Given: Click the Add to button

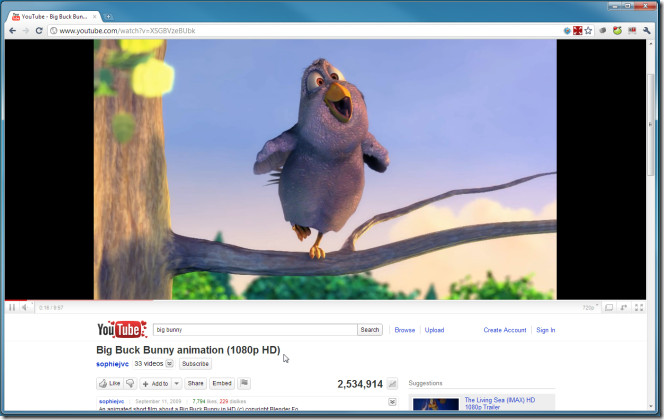Looking at the screenshot, I should point(155,384).
